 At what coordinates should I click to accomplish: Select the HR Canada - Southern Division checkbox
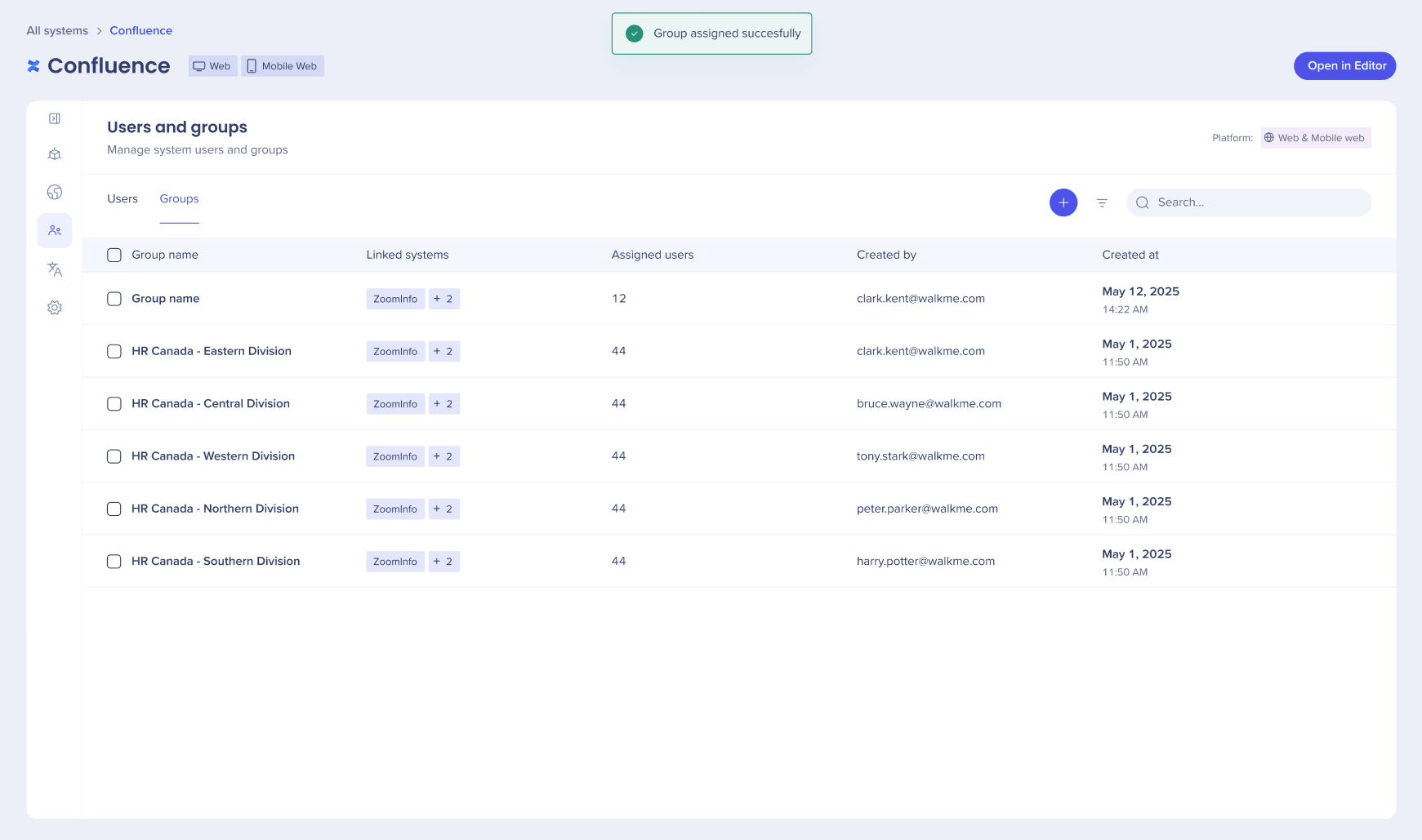[x=114, y=562]
